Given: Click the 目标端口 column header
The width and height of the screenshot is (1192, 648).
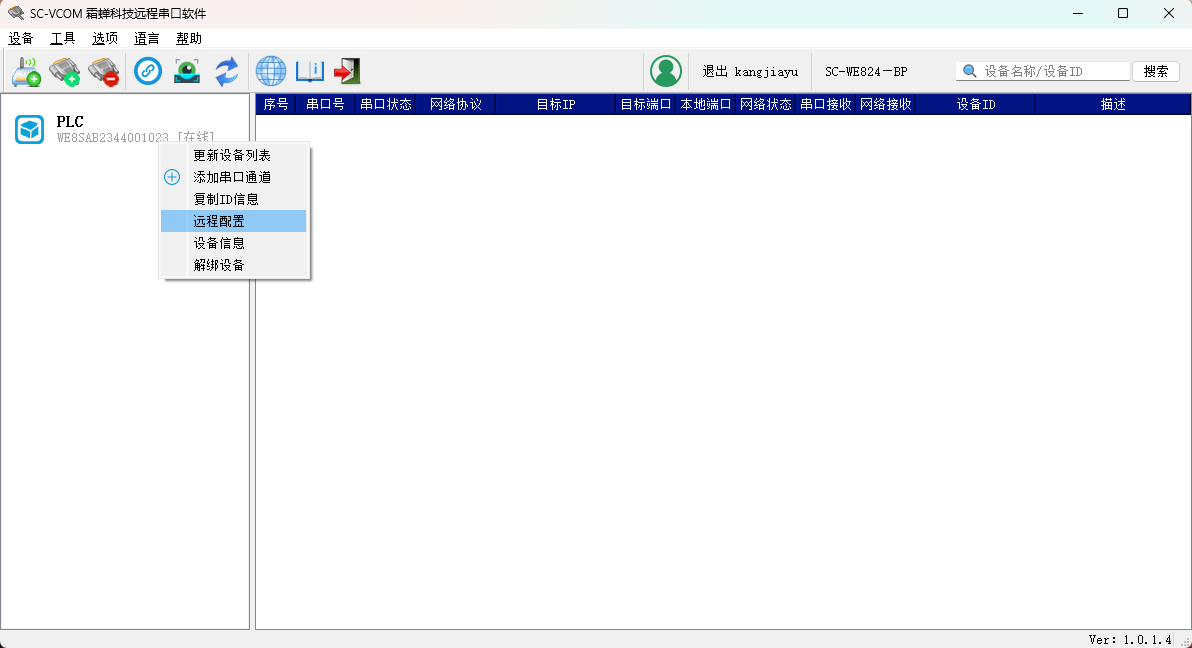Looking at the screenshot, I should (645, 104).
